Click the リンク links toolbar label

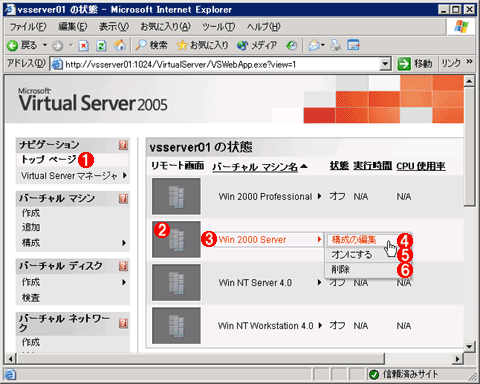pos(451,63)
